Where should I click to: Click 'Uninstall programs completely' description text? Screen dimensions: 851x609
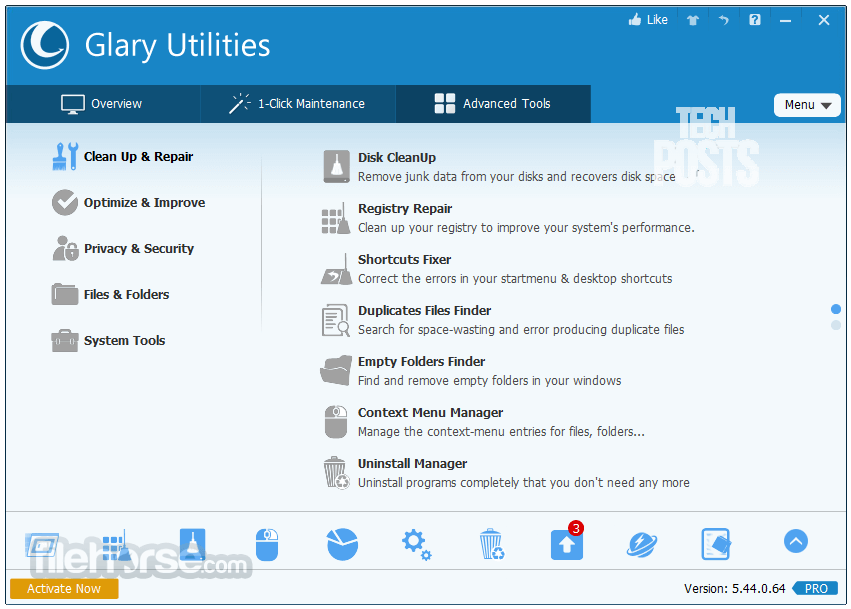click(x=524, y=483)
